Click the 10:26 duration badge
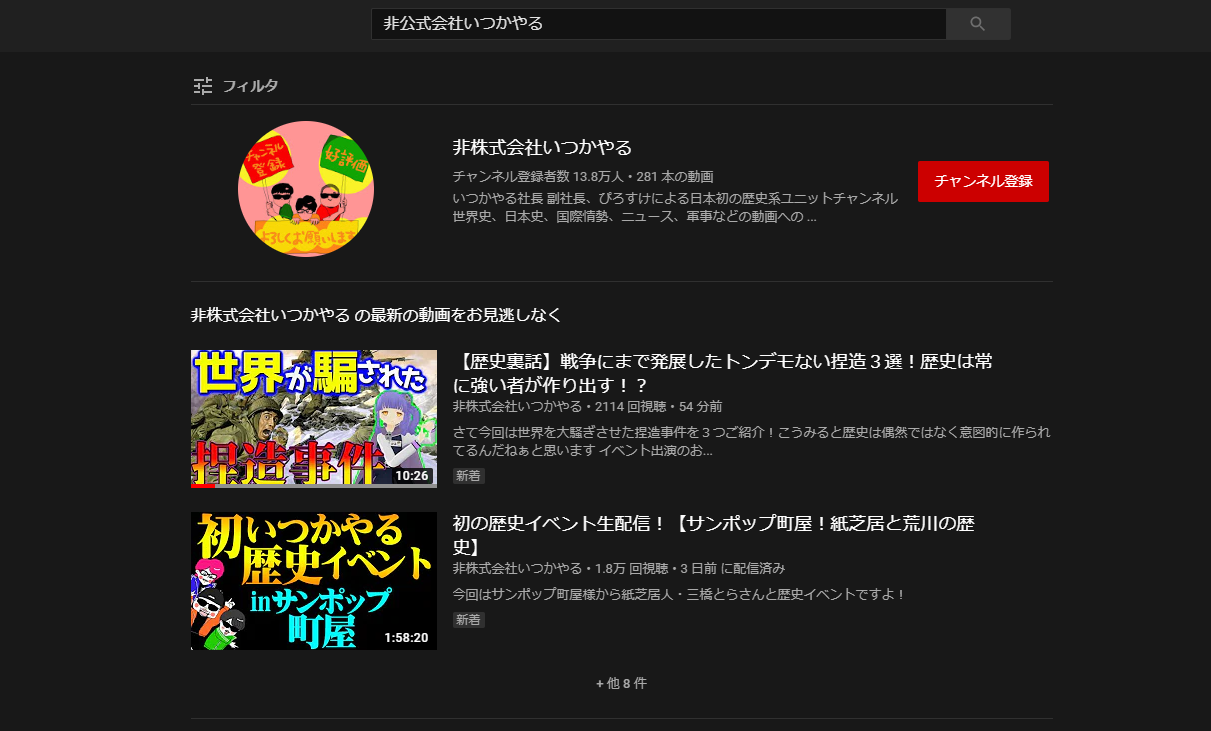The image size is (1211, 731). [x=411, y=476]
